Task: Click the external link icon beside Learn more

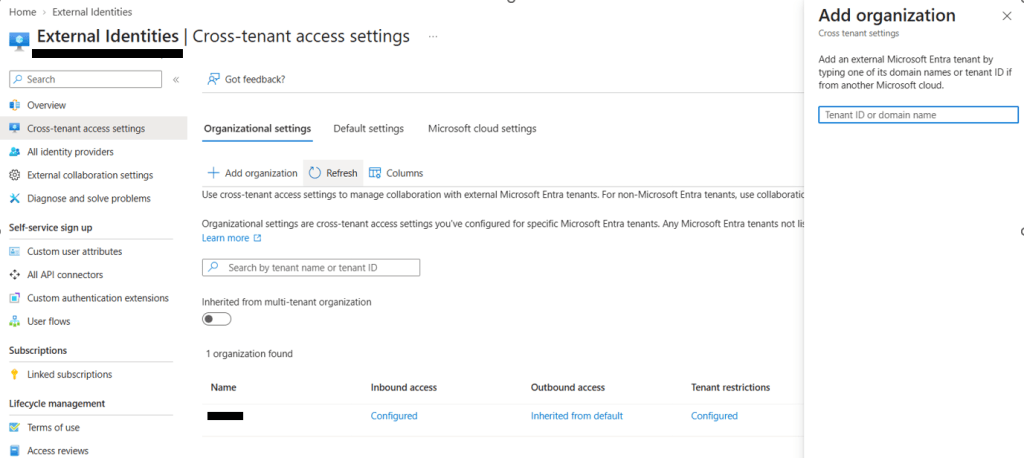Action: pyautogui.click(x=257, y=238)
